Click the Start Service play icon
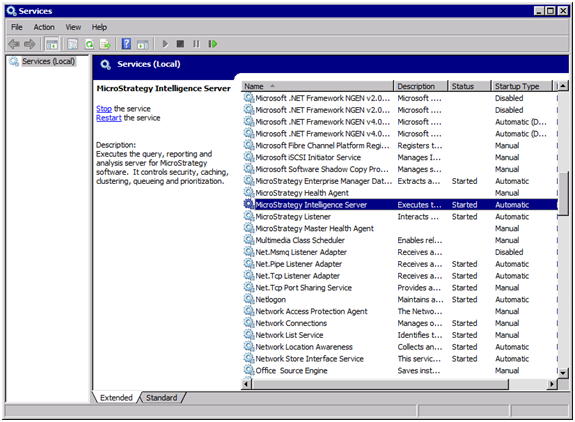The width and height of the screenshot is (575, 422). pos(165,44)
